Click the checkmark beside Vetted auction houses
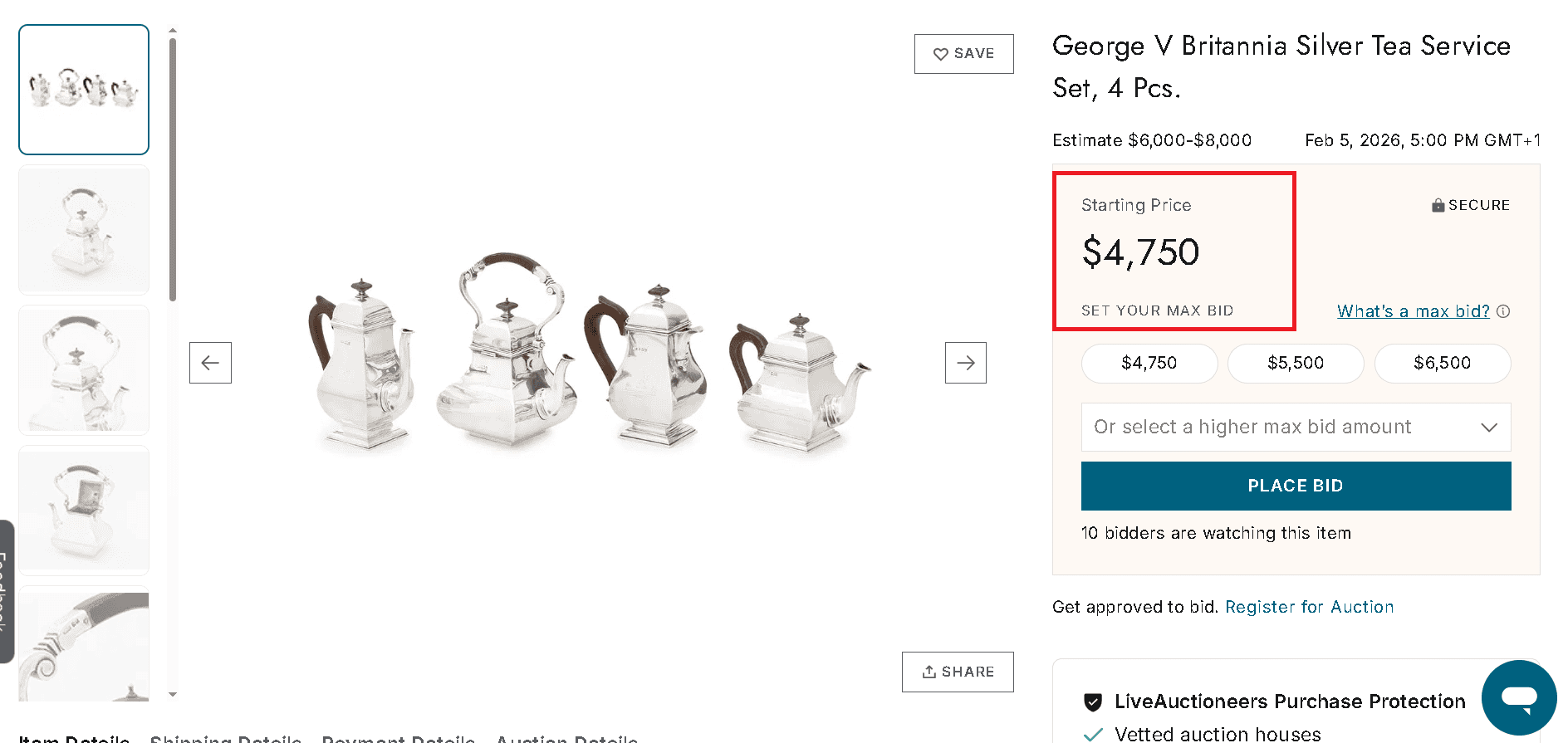Viewport: 1568px width, 743px height. tap(1090, 733)
